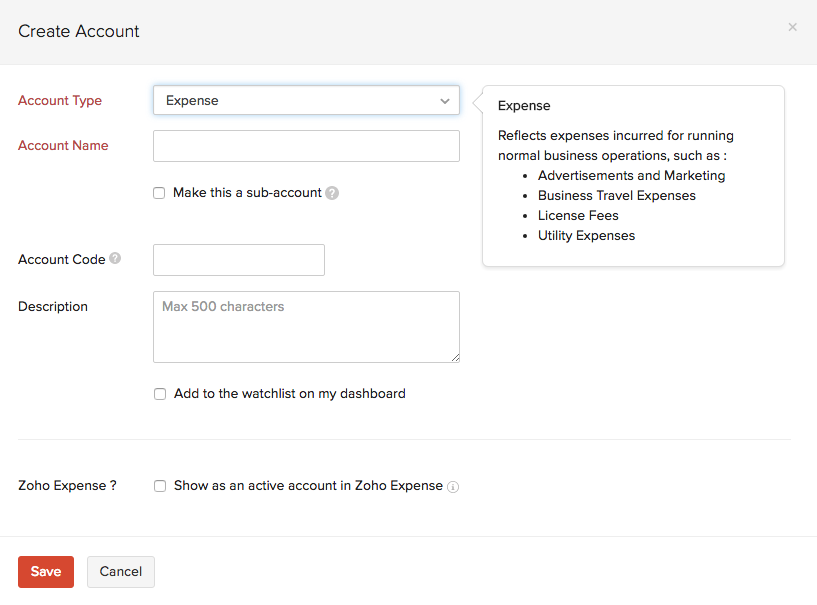
Task: Check Show as an active account in Zoho Expense
Action: tap(160, 486)
